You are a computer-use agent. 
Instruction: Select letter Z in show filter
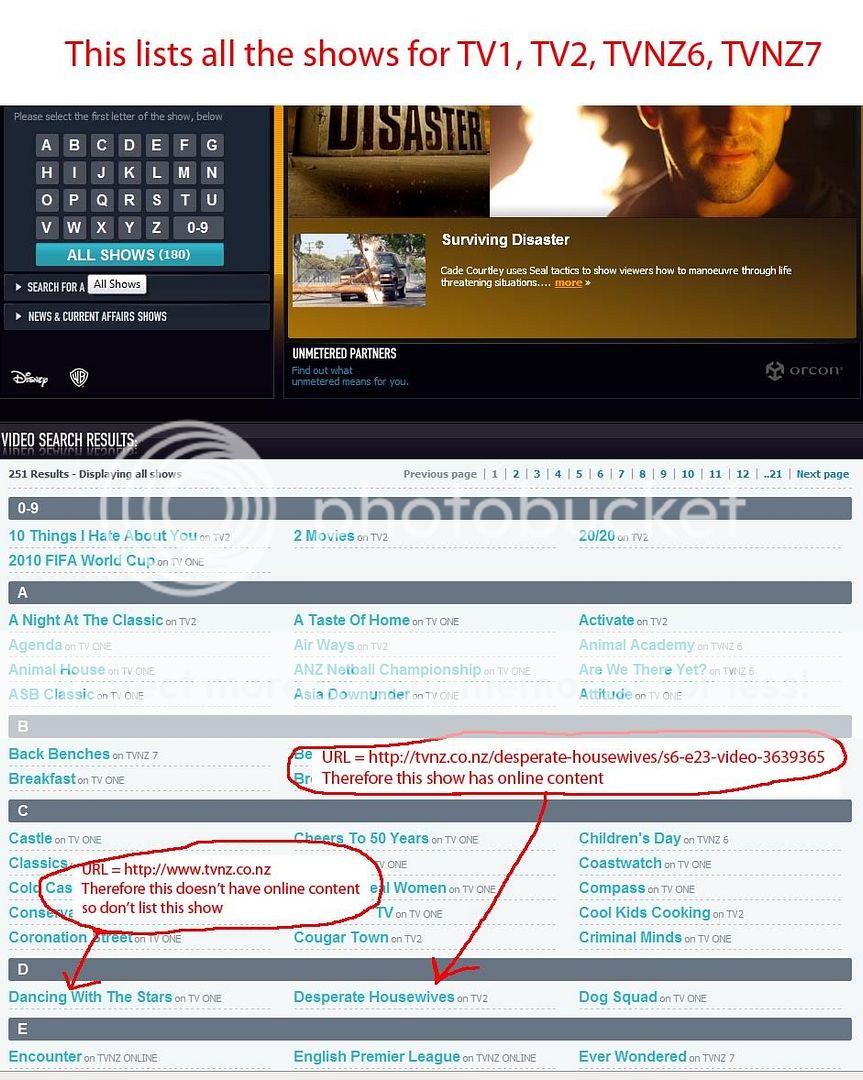(x=156, y=227)
